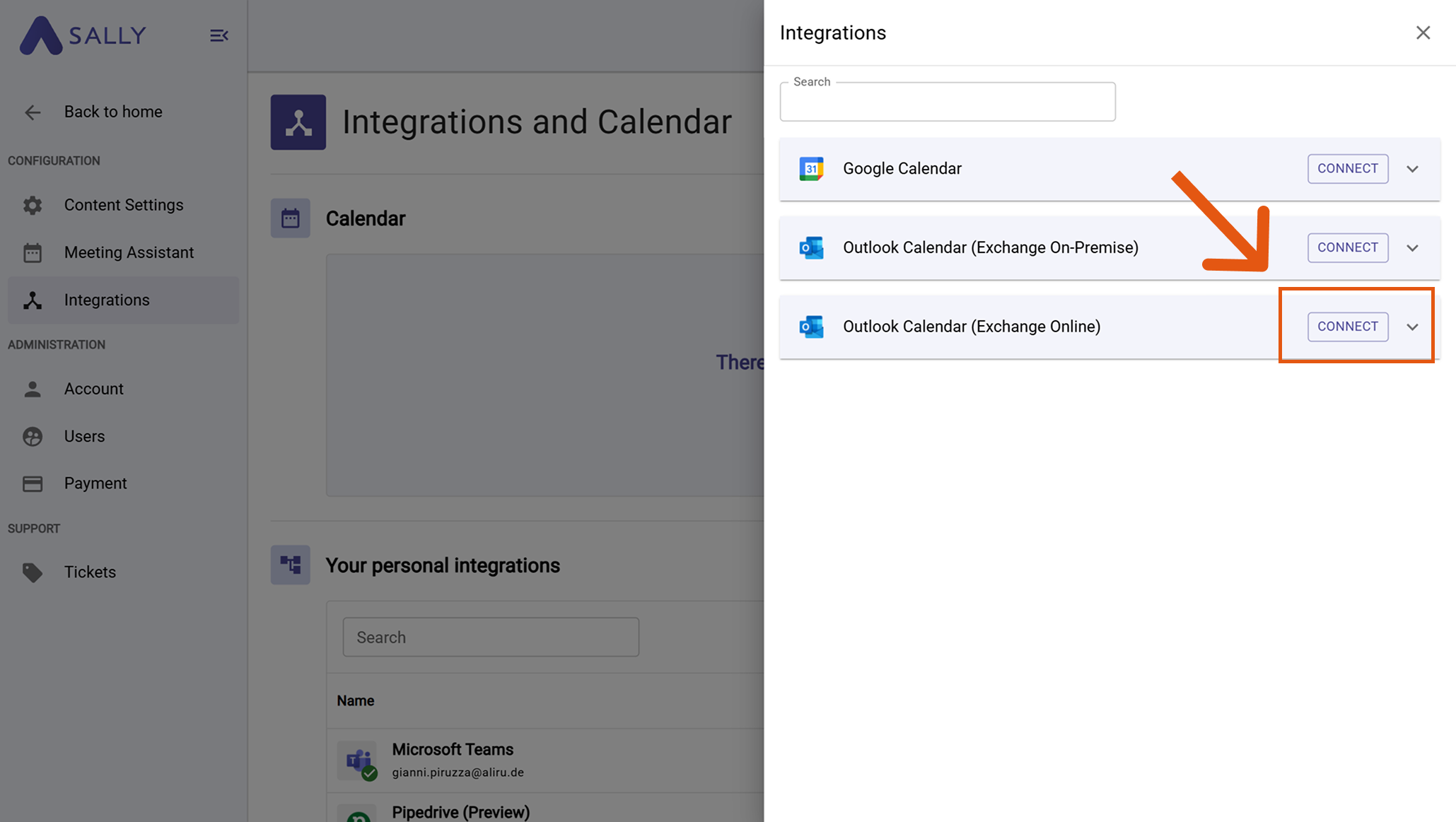This screenshot has width=1456, height=822.
Task: Click the Calendar section icon
Action: click(290, 218)
